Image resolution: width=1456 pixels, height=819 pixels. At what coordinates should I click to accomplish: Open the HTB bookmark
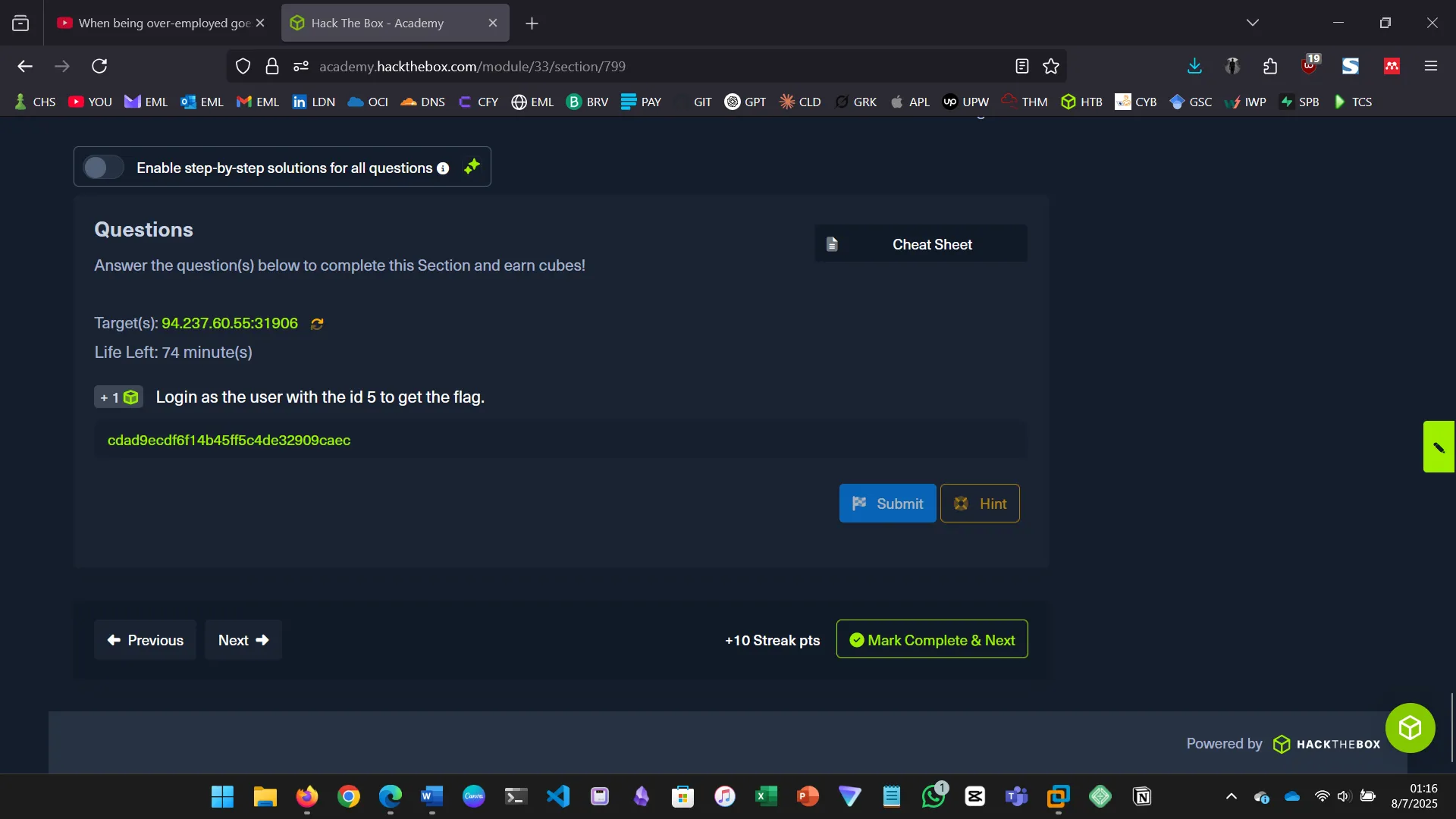[x=1081, y=102]
